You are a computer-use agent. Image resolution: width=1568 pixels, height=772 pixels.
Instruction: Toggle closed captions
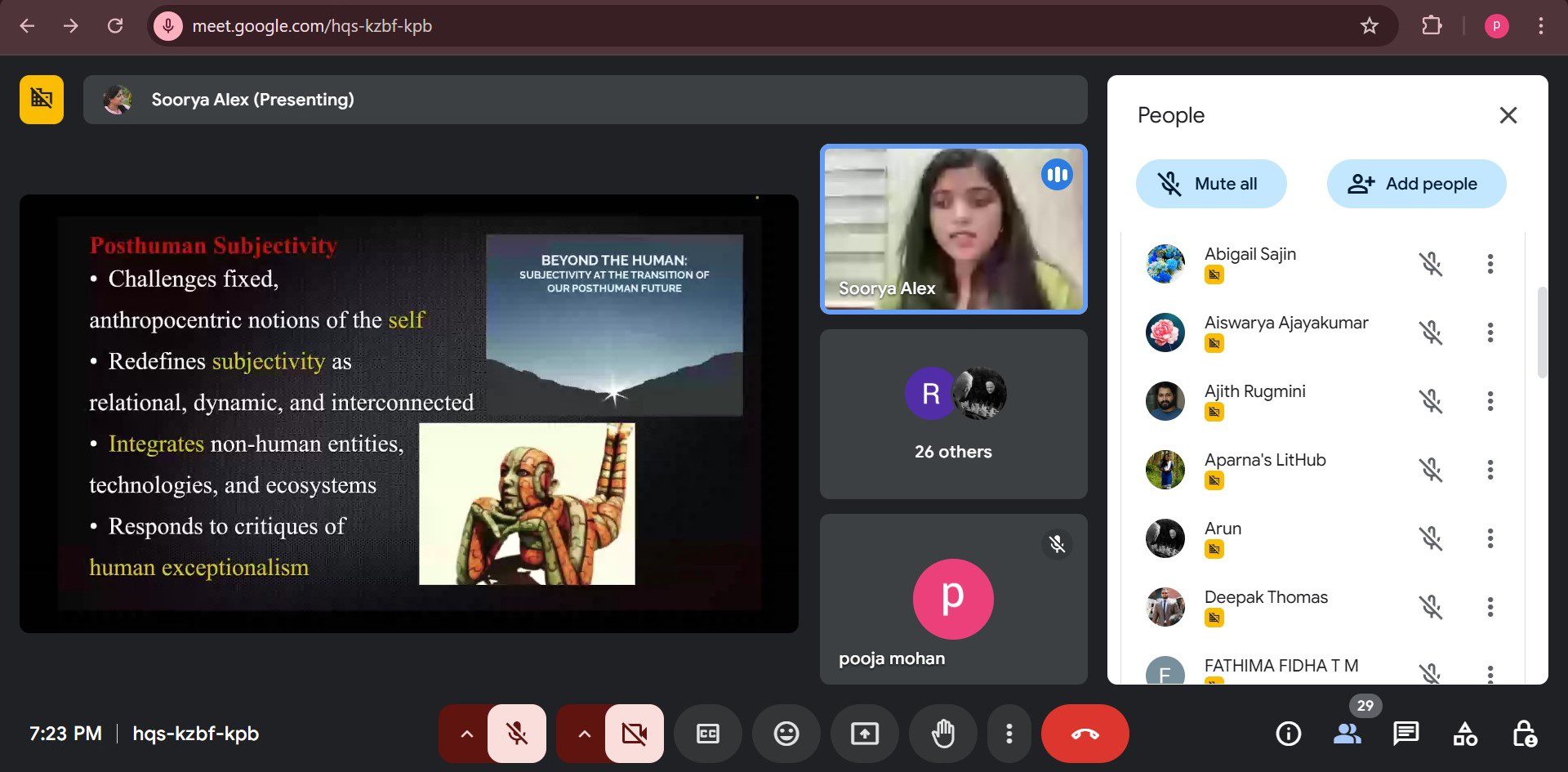click(708, 734)
